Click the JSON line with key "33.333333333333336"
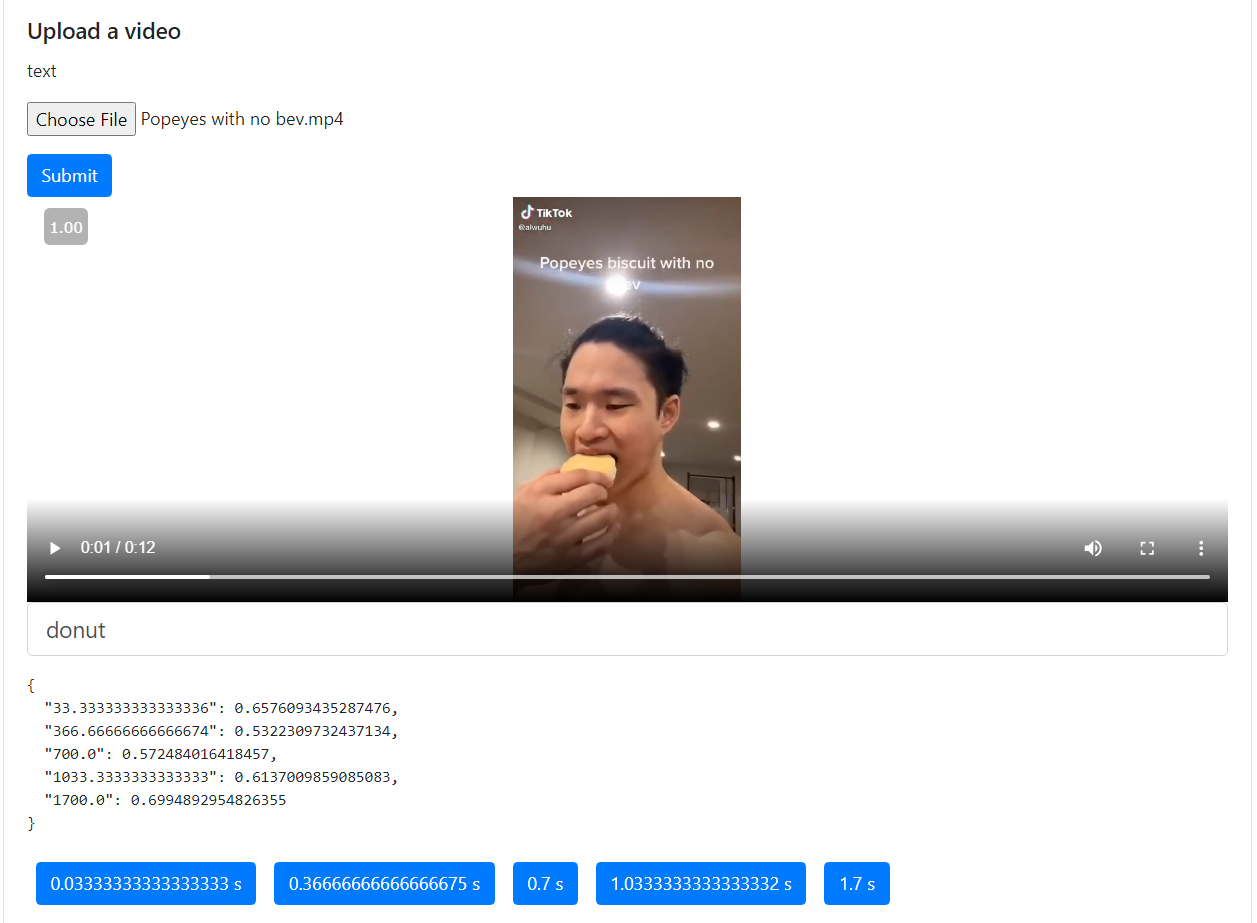1257x923 pixels. click(221, 708)
